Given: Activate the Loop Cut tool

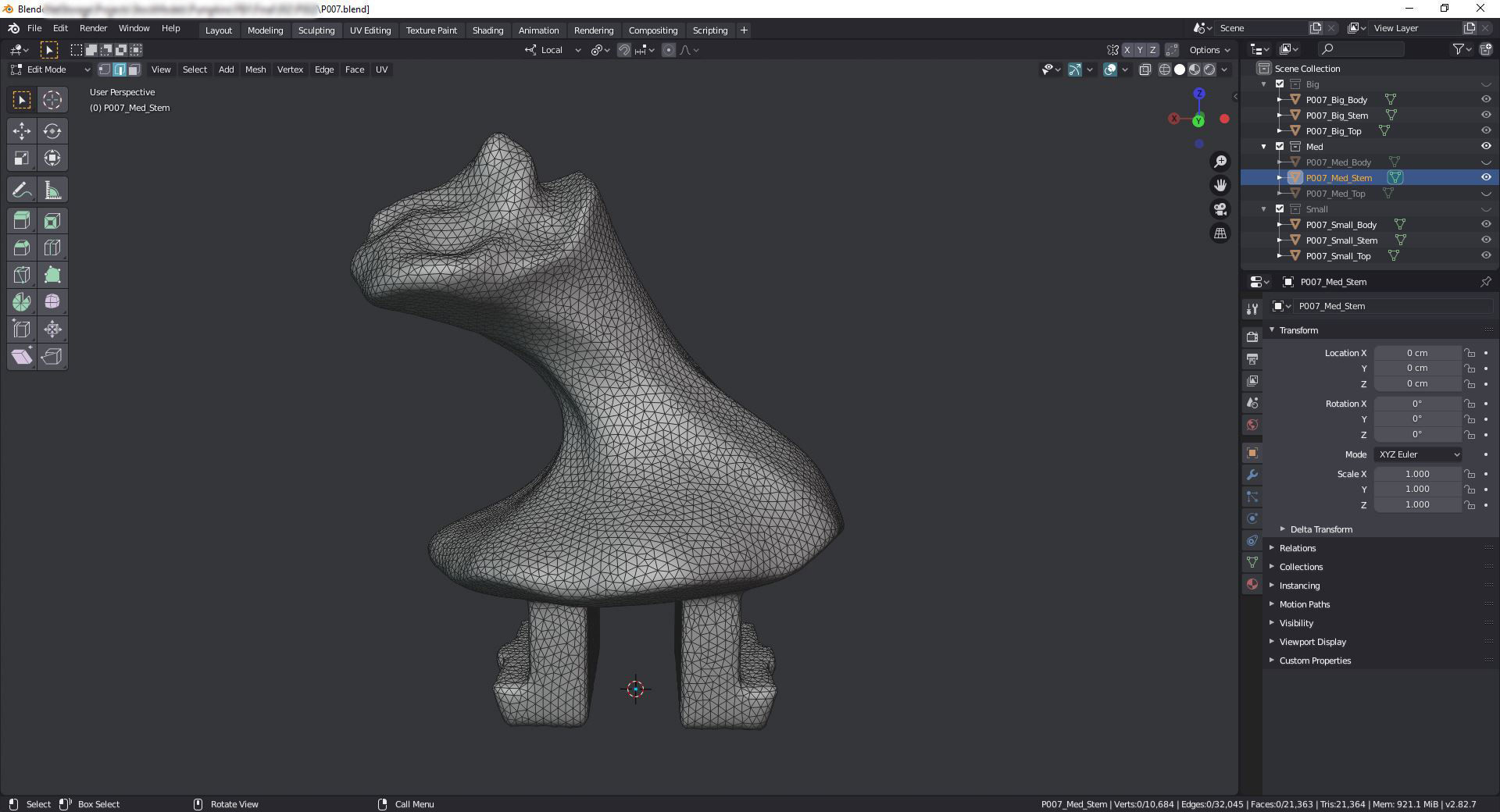Looking at the screenshot, I should click(52, 248).
